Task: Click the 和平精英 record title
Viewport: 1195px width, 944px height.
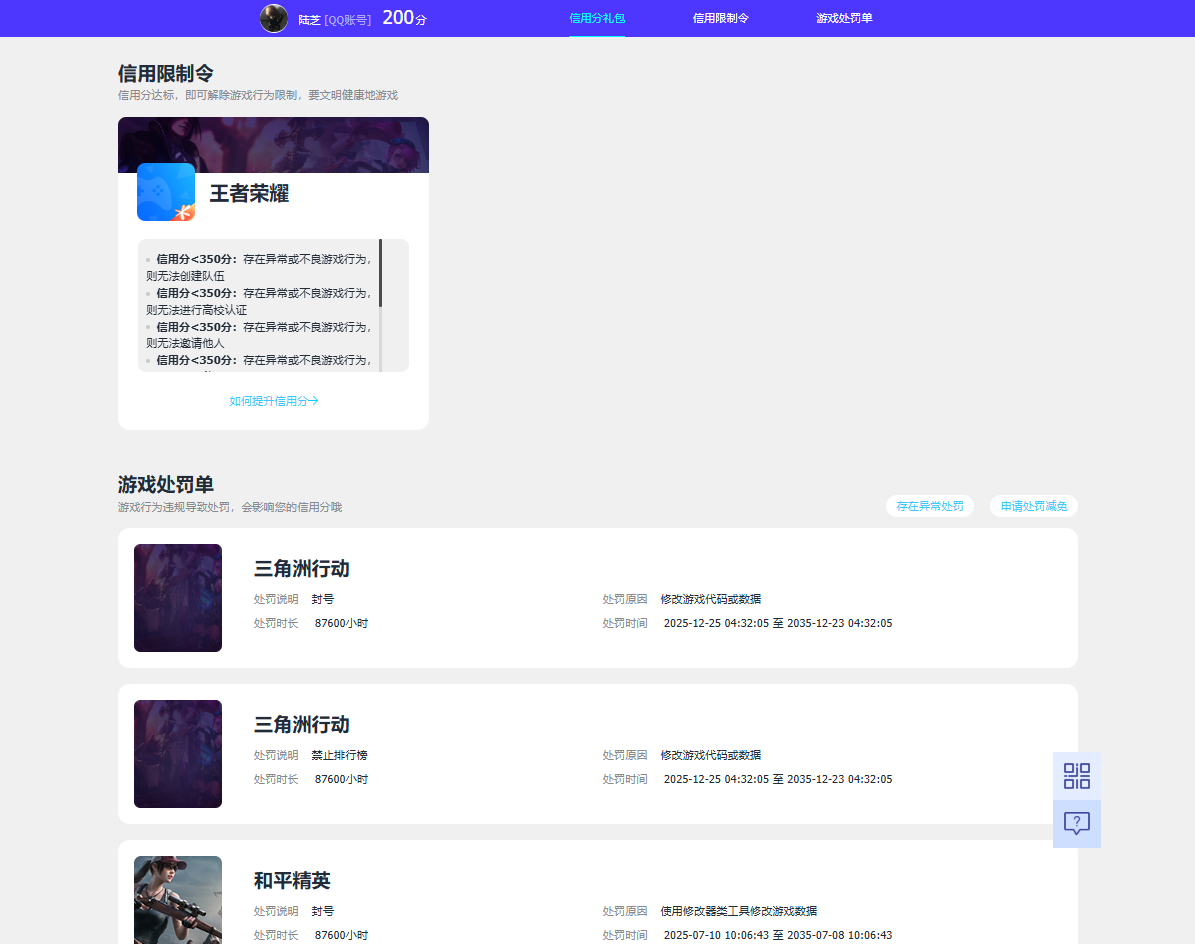Action: coord(292,881)
